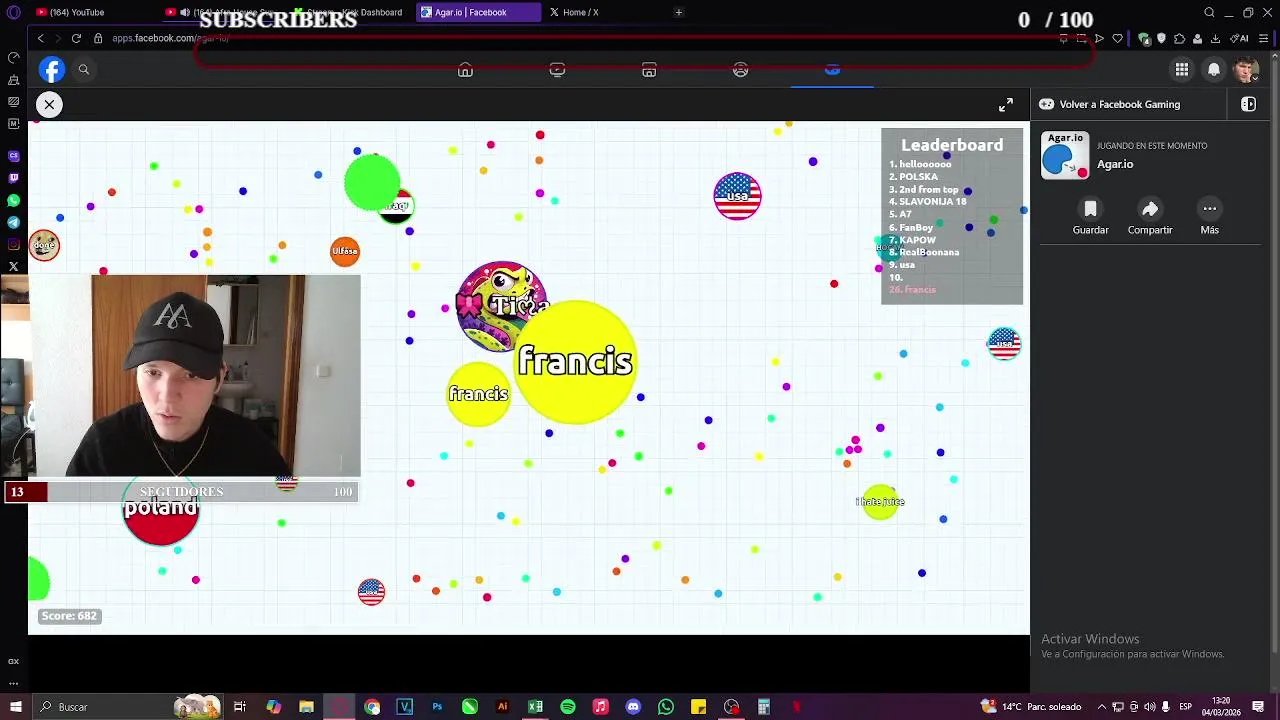Open Photoshop from taskbar
The width and height of the screenshot is (1280, 720).
point(437,707)
